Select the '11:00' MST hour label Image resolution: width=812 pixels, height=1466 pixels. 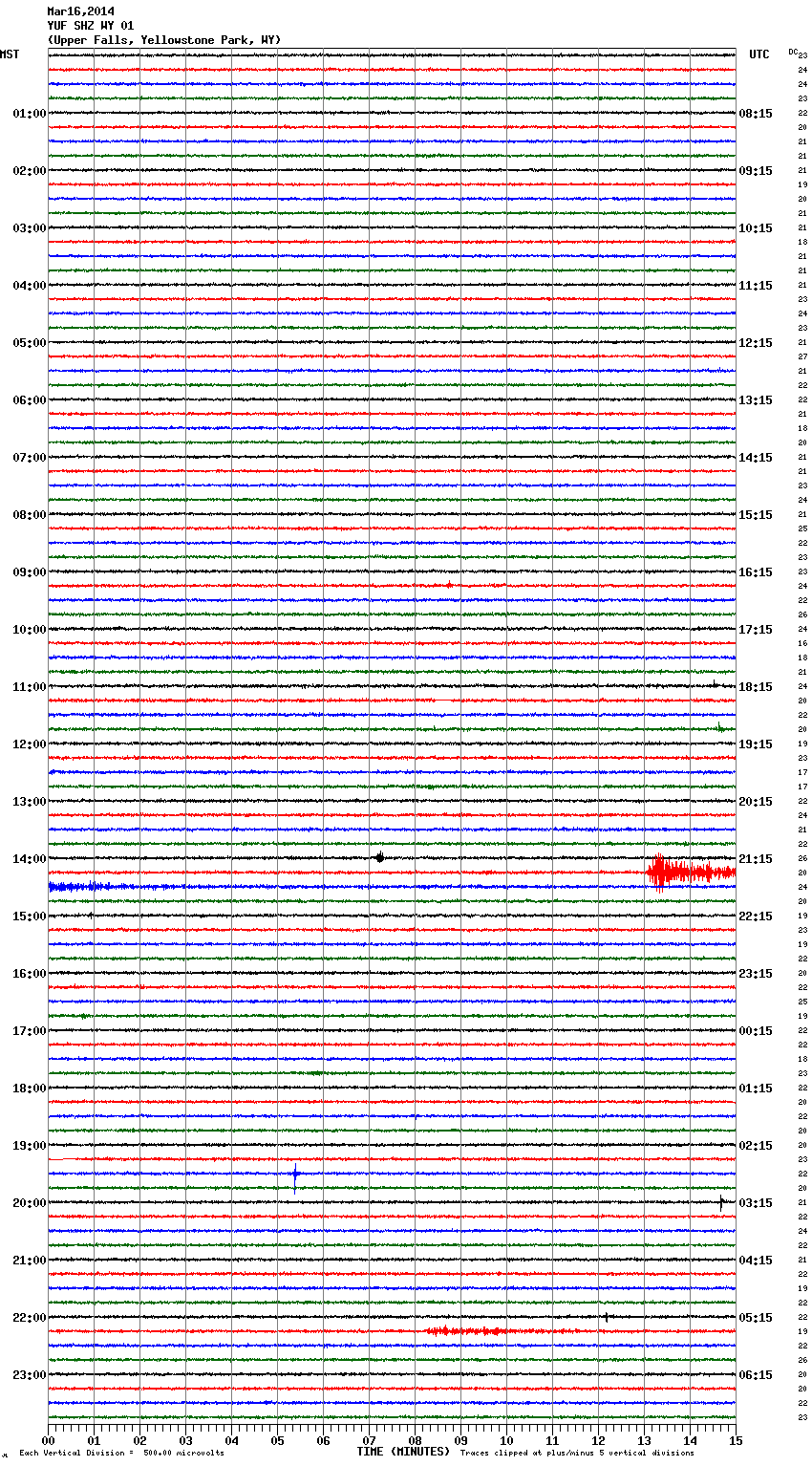pos(30,687)
